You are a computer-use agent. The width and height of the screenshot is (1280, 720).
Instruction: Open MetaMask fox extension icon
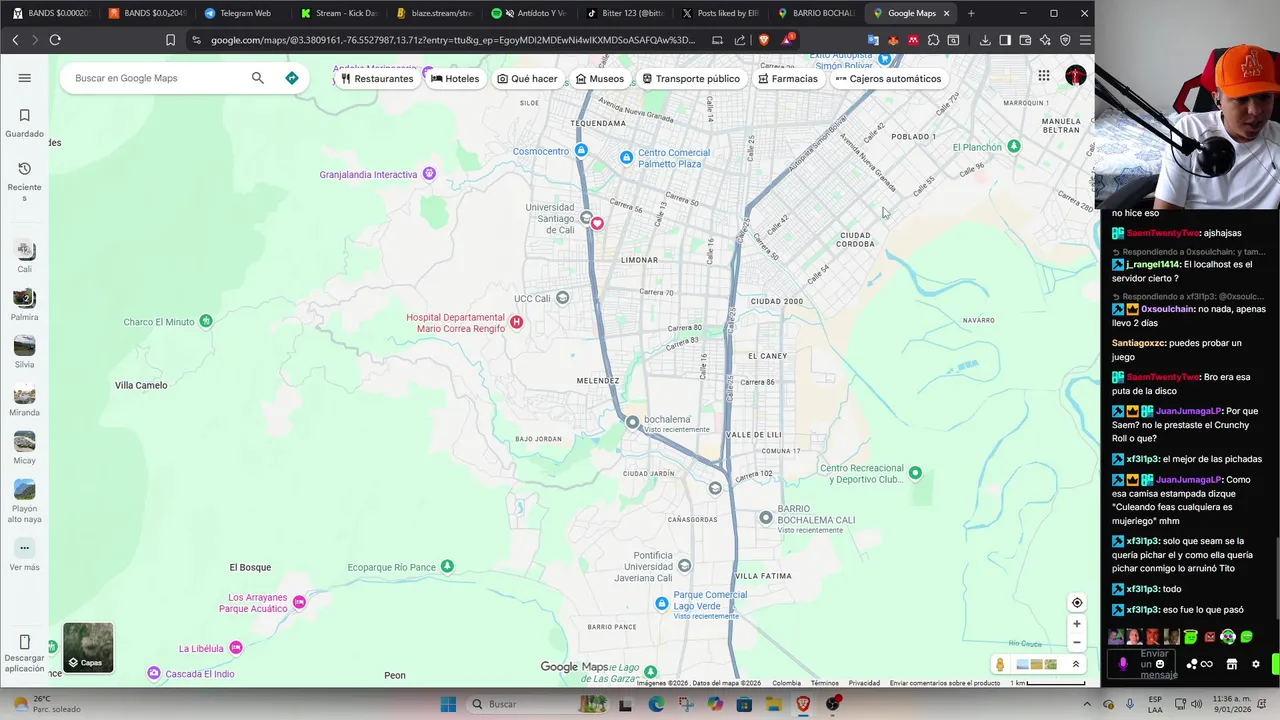coord(893,40)
